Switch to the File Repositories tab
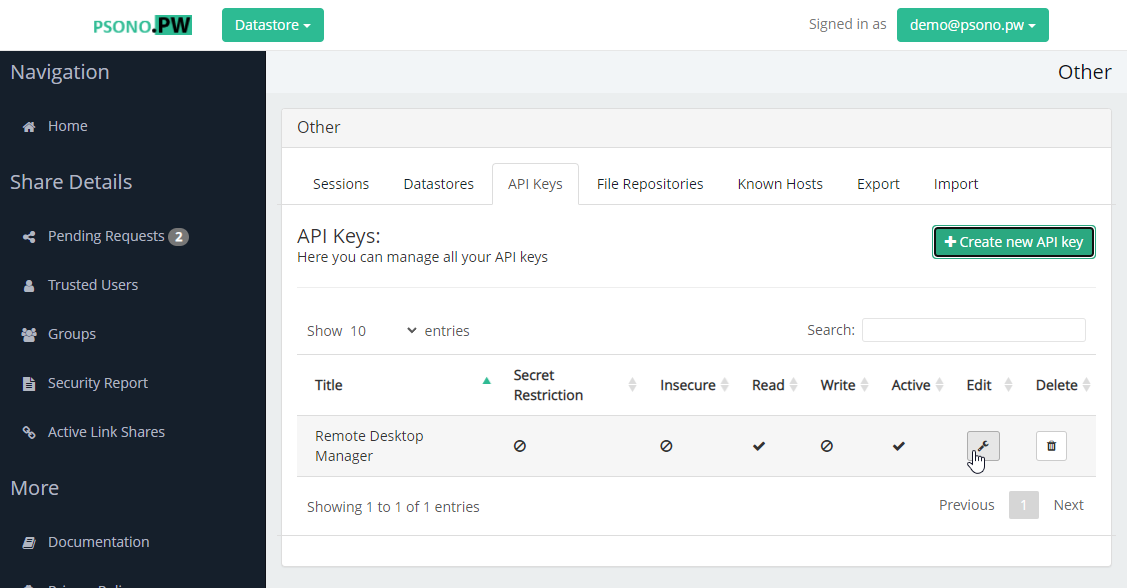The image size is (1127, 588). click(650, 184)
